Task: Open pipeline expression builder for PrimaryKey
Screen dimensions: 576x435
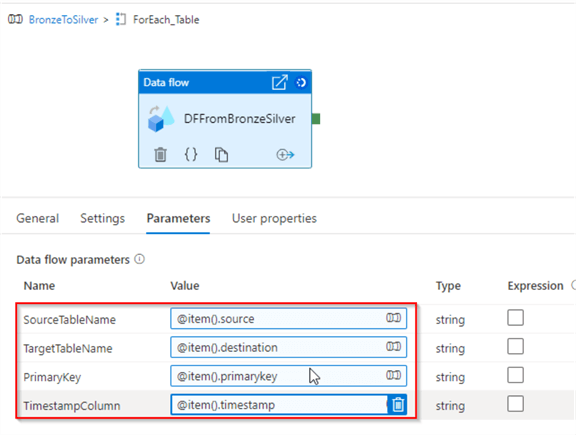Action: point(393,375)
